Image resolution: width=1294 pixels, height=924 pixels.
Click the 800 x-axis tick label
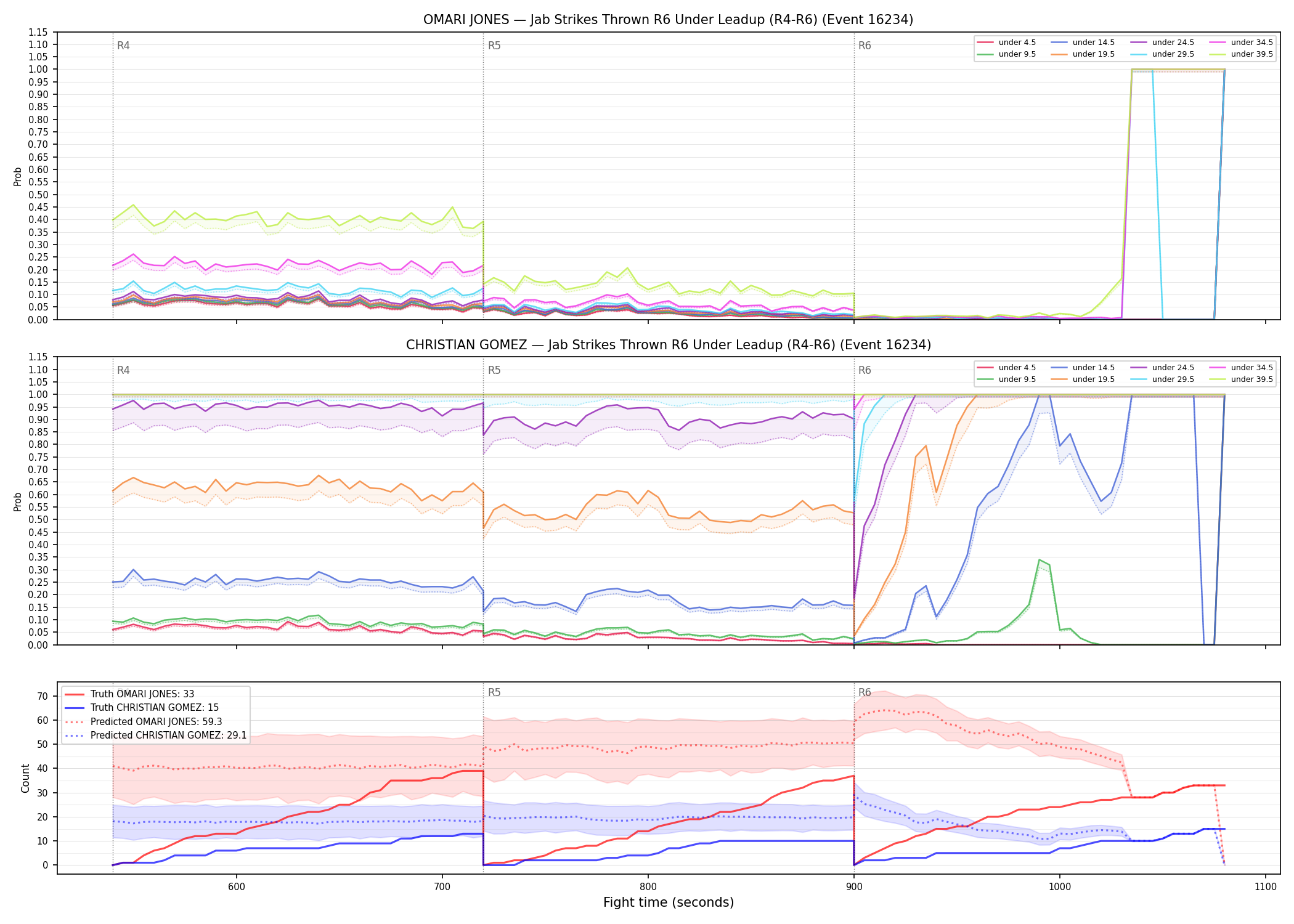tap(648, 886)
